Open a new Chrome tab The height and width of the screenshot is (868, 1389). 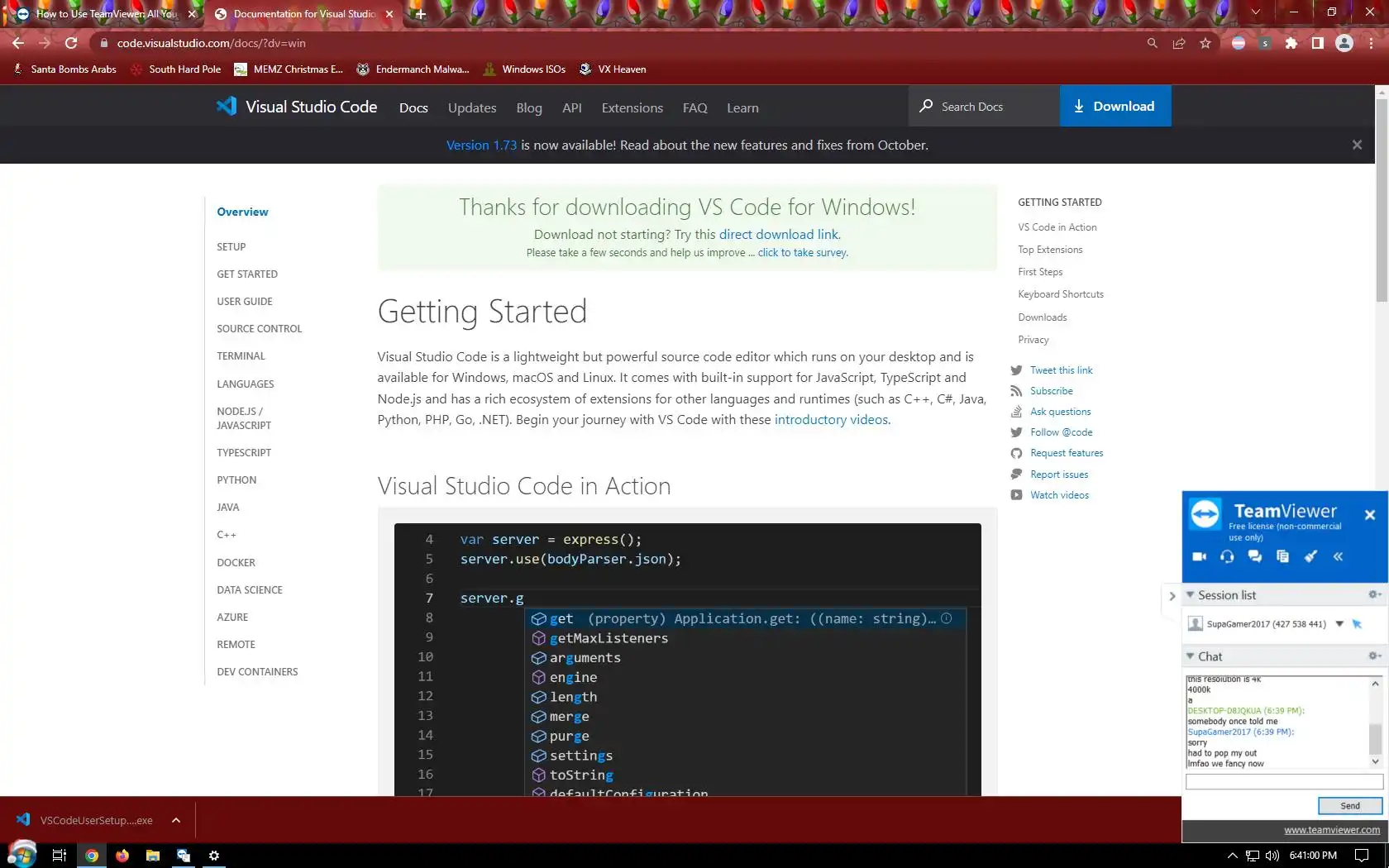click(x=420, y=14)
